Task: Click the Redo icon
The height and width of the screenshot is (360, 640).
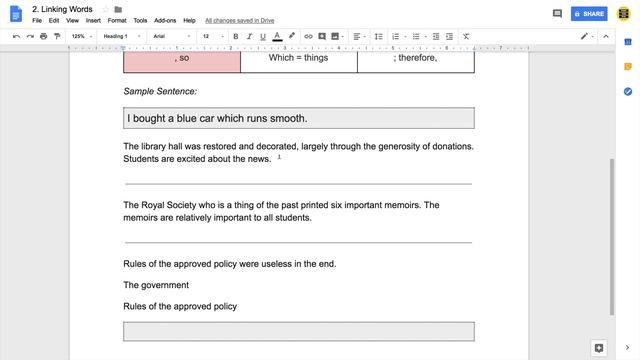Action: click(30, 36)
